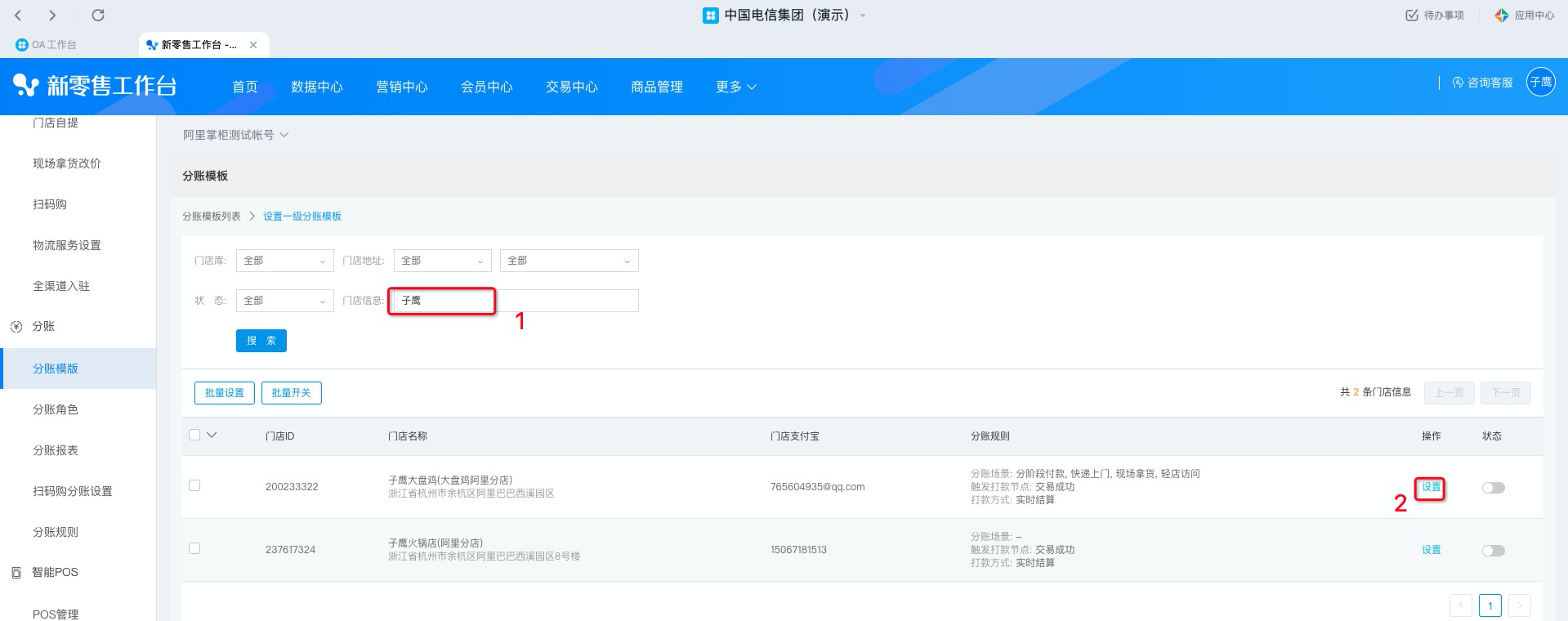Image resolution: width=1568 pixels, height=621 pixels.
Task: Click the phone number 15067181513 cell
Action: [798, 550]
